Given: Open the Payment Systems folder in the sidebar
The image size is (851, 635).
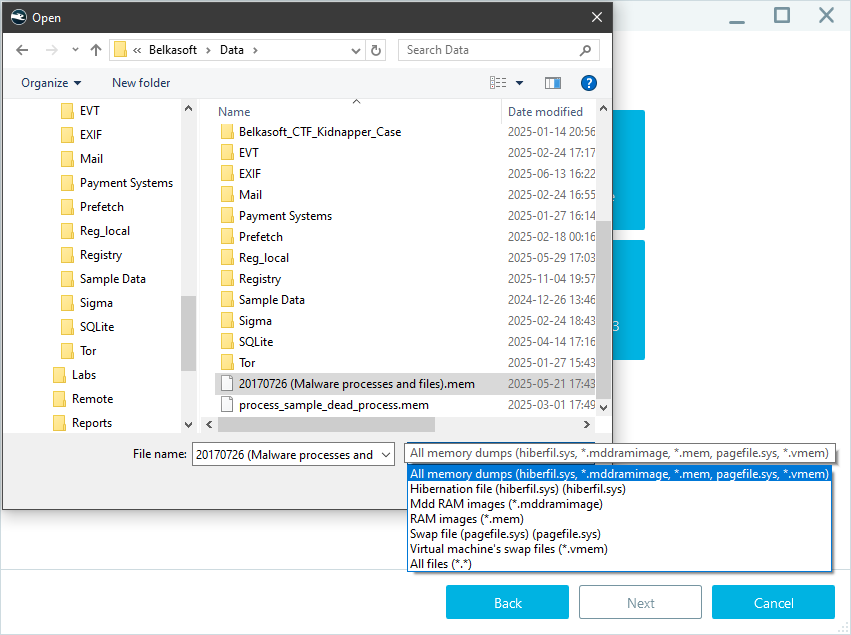Looking at the screenshot, I should coord(126,182).
